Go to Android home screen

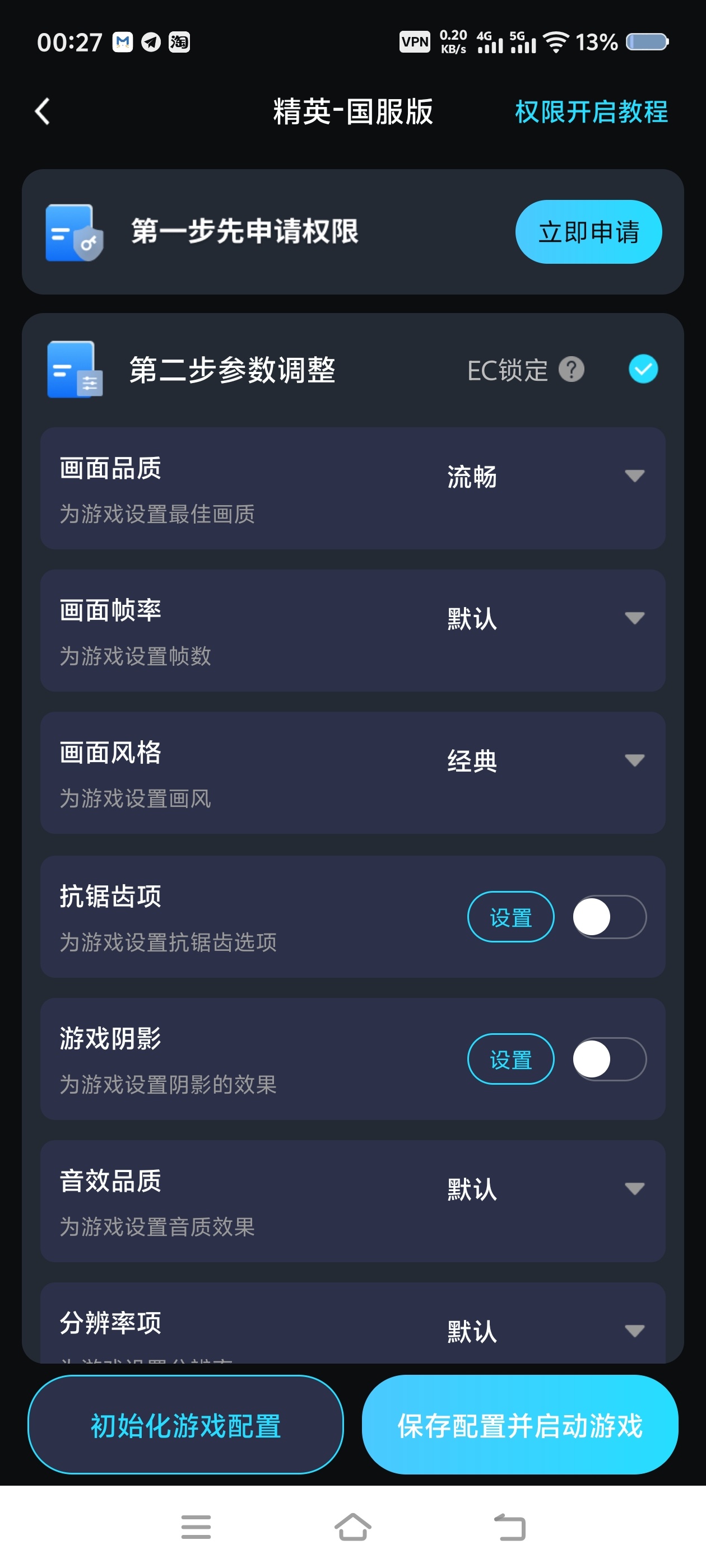(352, 1527)
